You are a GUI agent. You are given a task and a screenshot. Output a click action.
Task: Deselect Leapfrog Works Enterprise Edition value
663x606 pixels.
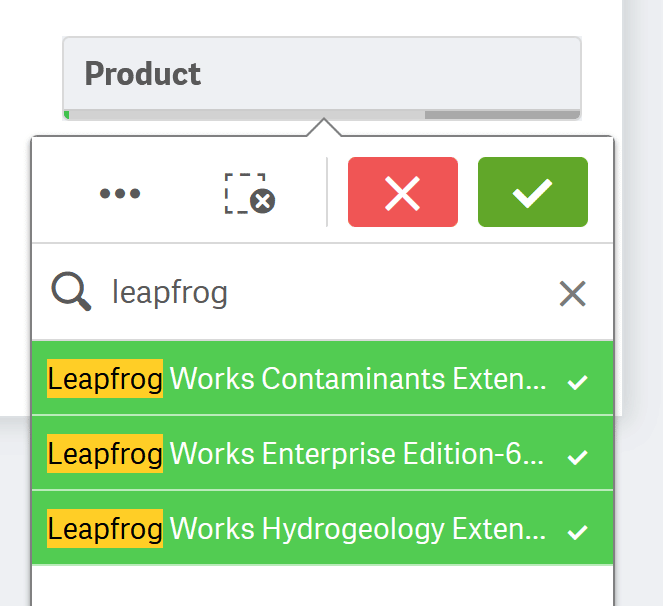coord(323,453)
